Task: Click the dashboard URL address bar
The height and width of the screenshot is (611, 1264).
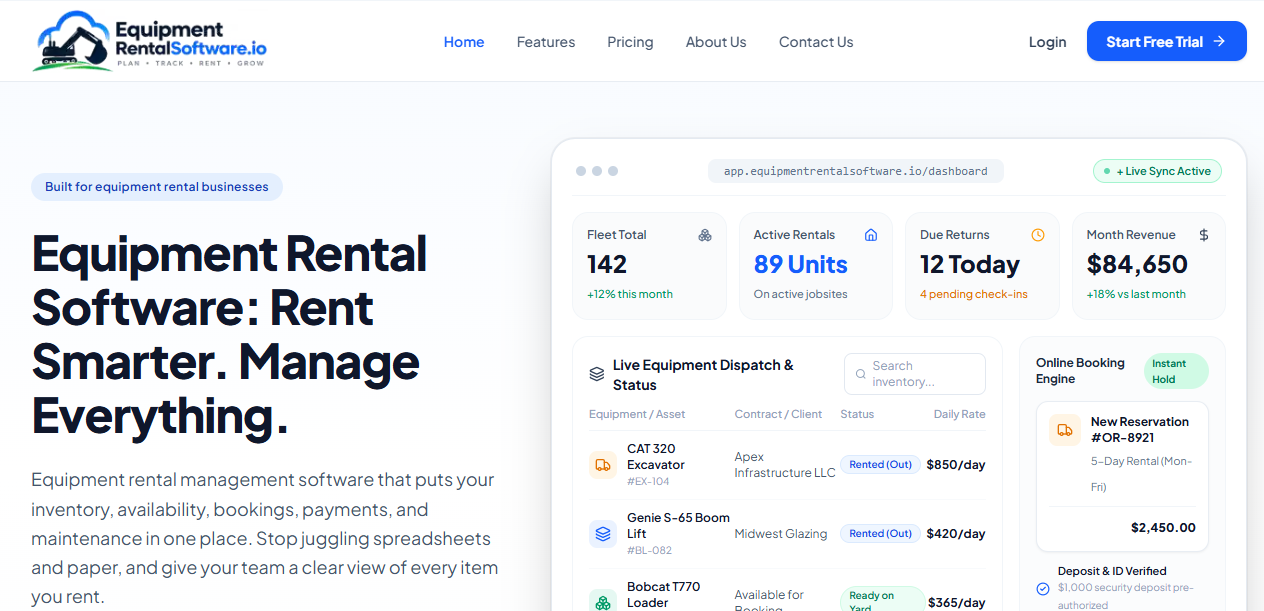Action: click(856, 171)
